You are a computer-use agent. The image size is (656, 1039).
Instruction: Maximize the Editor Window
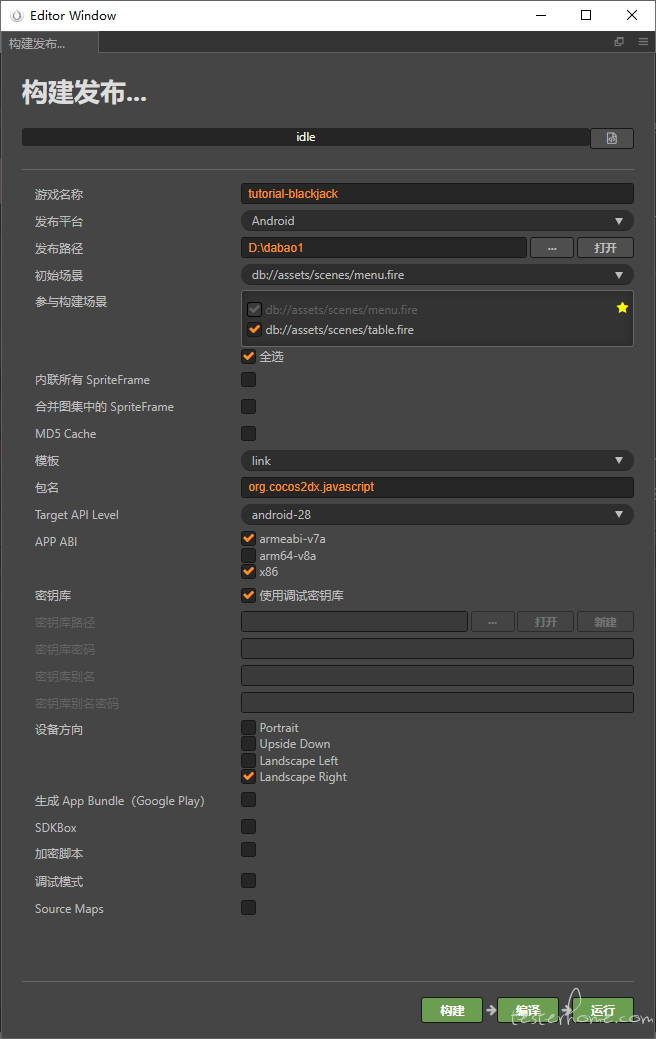(586, 15)
